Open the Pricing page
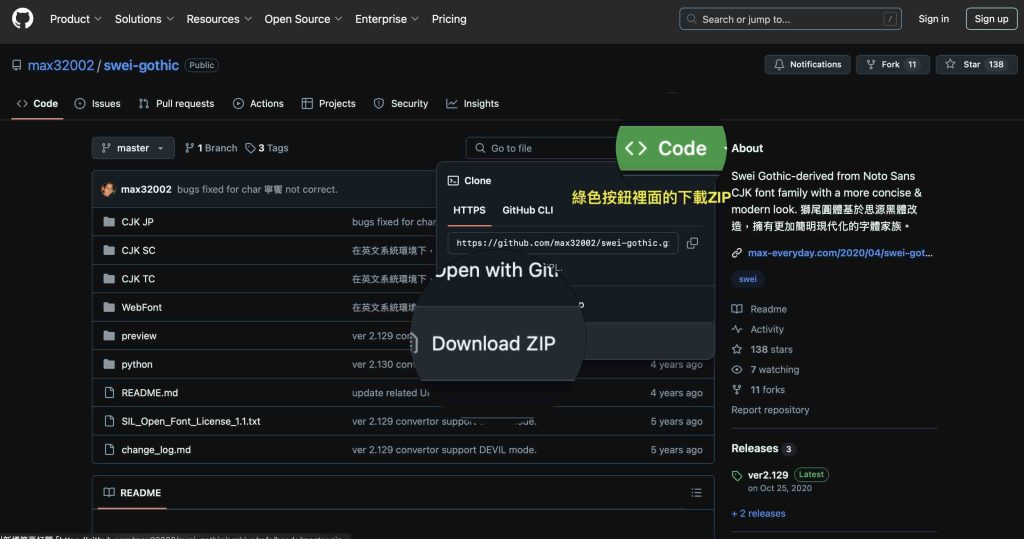1024x539 pixels. 449,19
